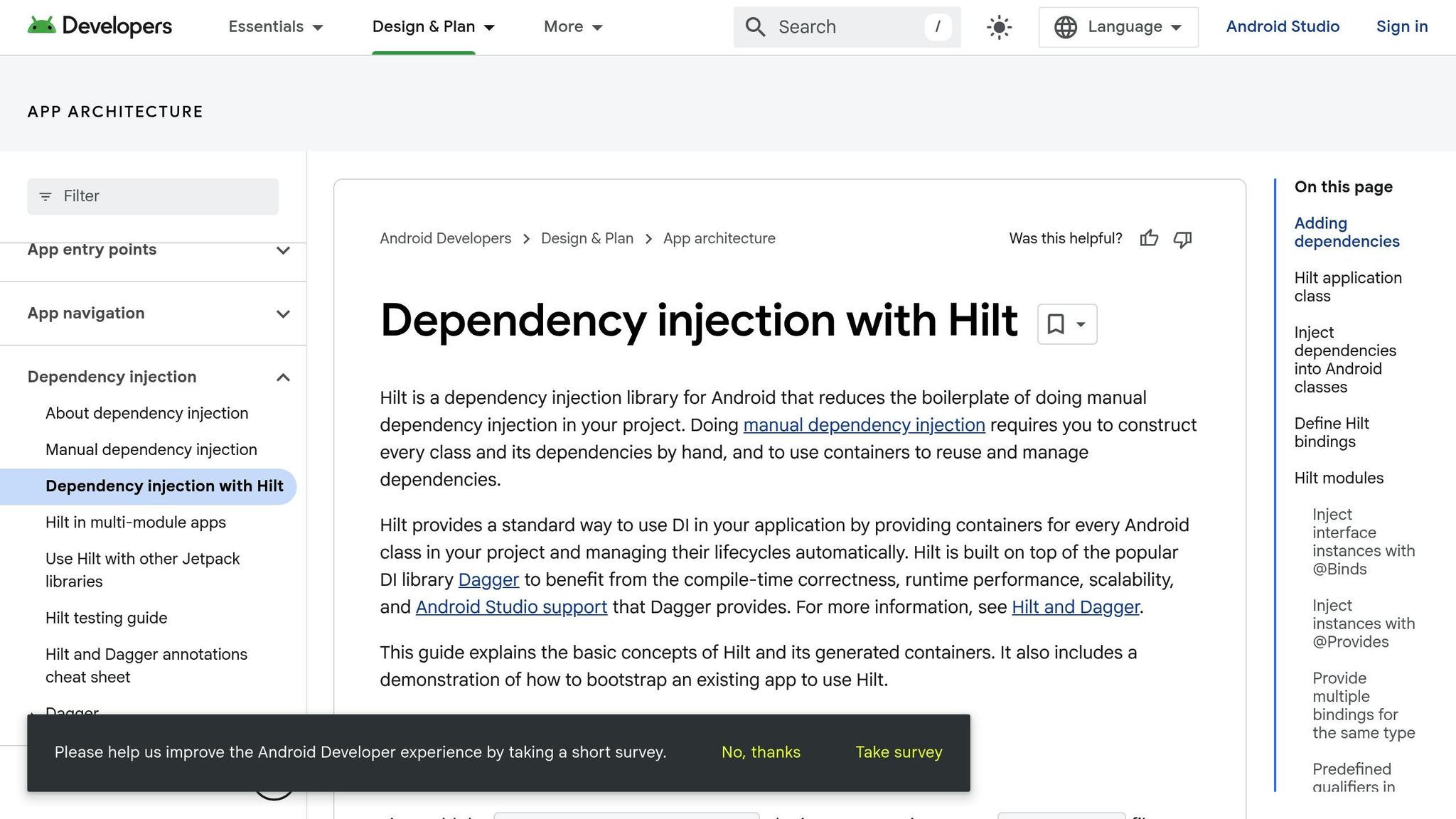Click the thumbs up helpful icon
1456x819 pixels.
[1149, 238]
